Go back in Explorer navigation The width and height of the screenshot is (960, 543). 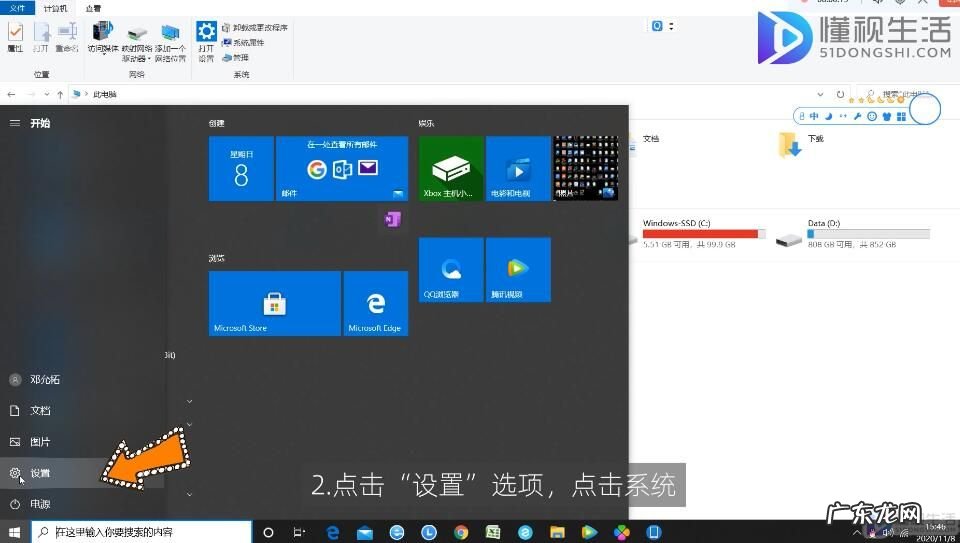coord(11,94)
